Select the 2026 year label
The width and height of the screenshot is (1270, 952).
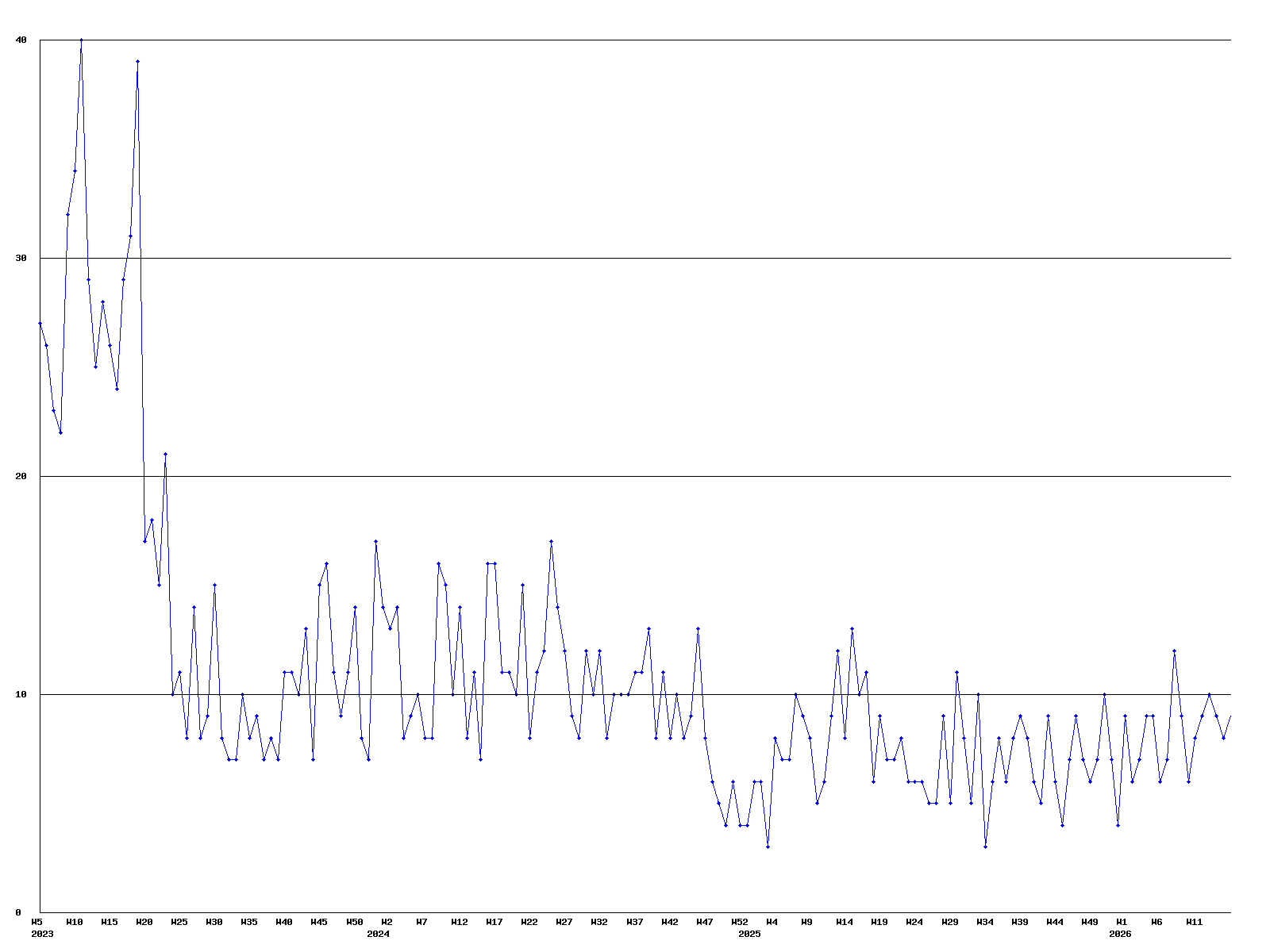[1120, 934]
